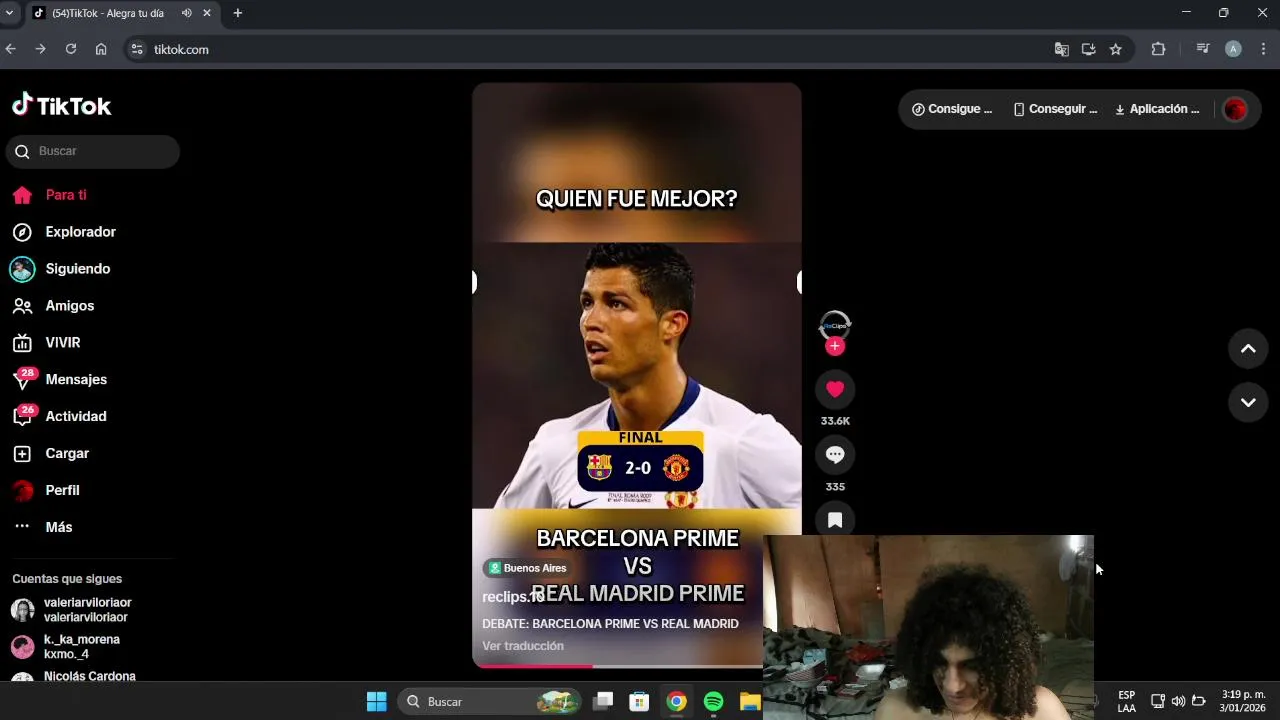Open Actividad notifications
1280x720 pixels.
(59, 417)
